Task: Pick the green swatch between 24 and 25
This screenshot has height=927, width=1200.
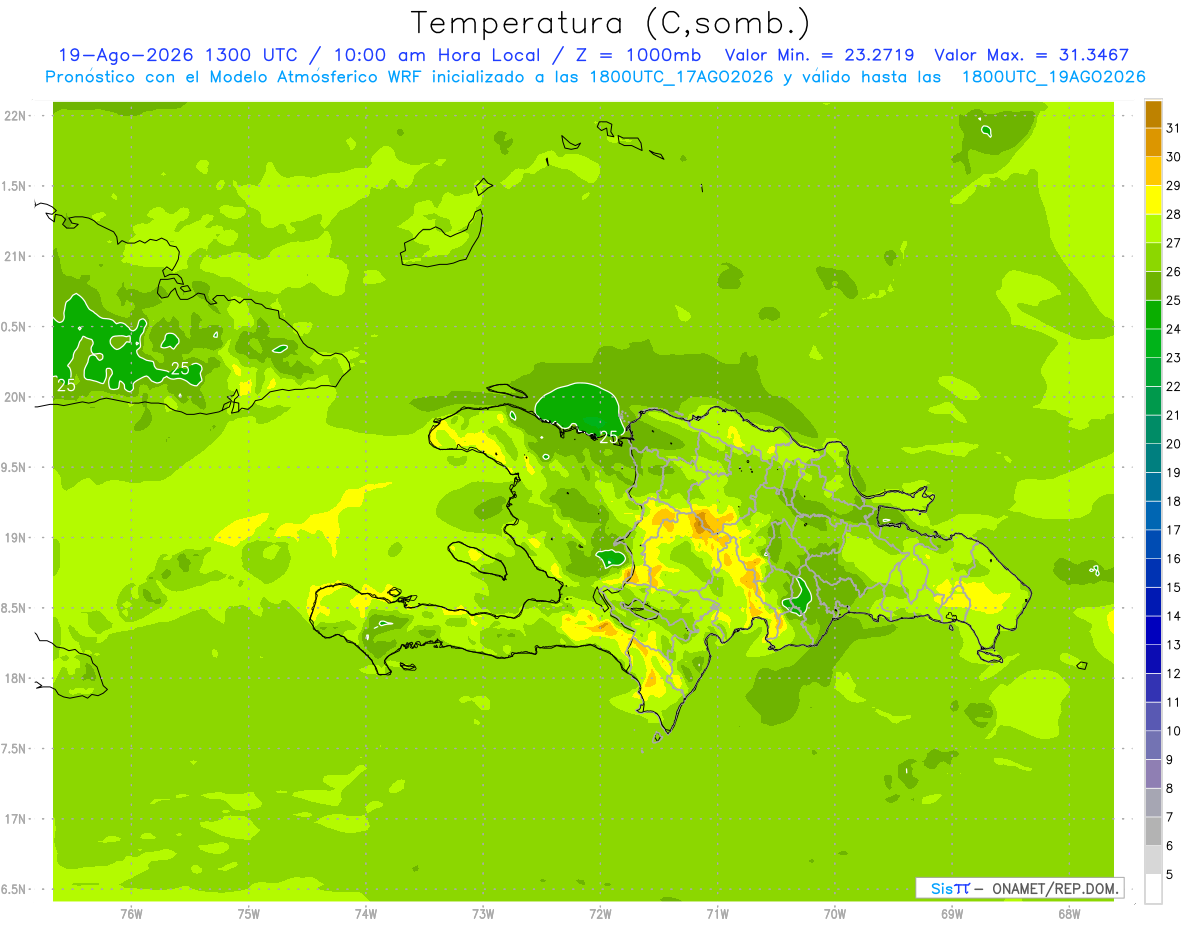Action: 1153,314
